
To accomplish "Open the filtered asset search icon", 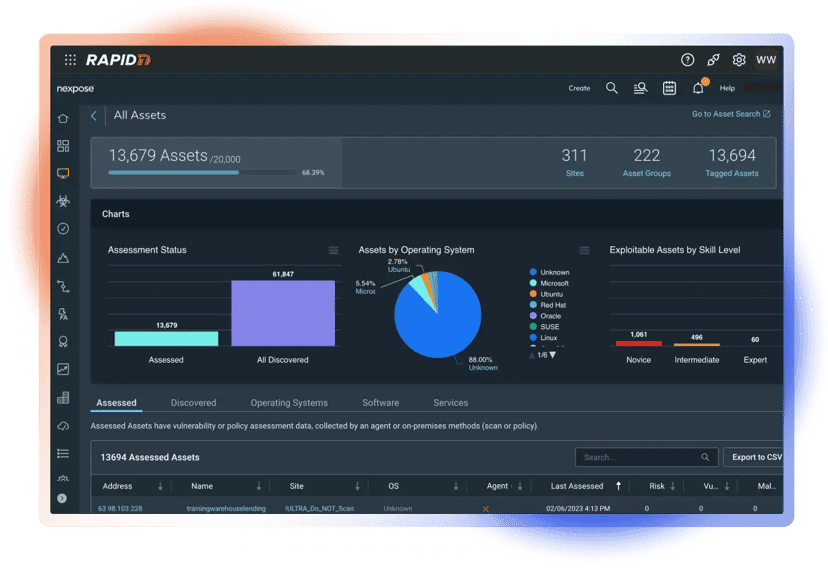I will [x=641, y=88].
